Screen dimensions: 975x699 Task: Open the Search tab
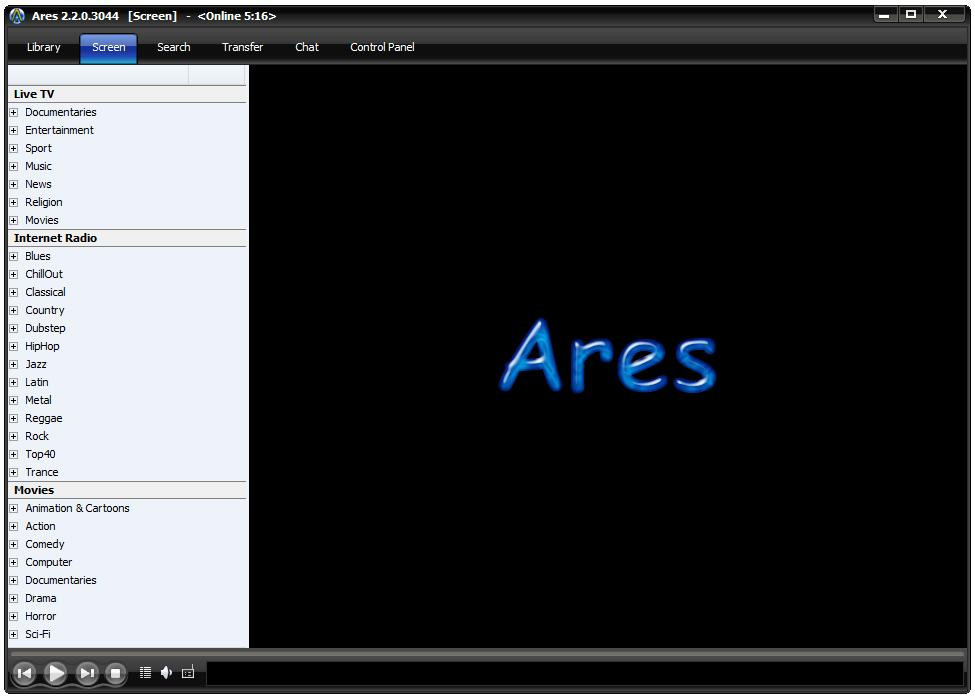[173, 47]
